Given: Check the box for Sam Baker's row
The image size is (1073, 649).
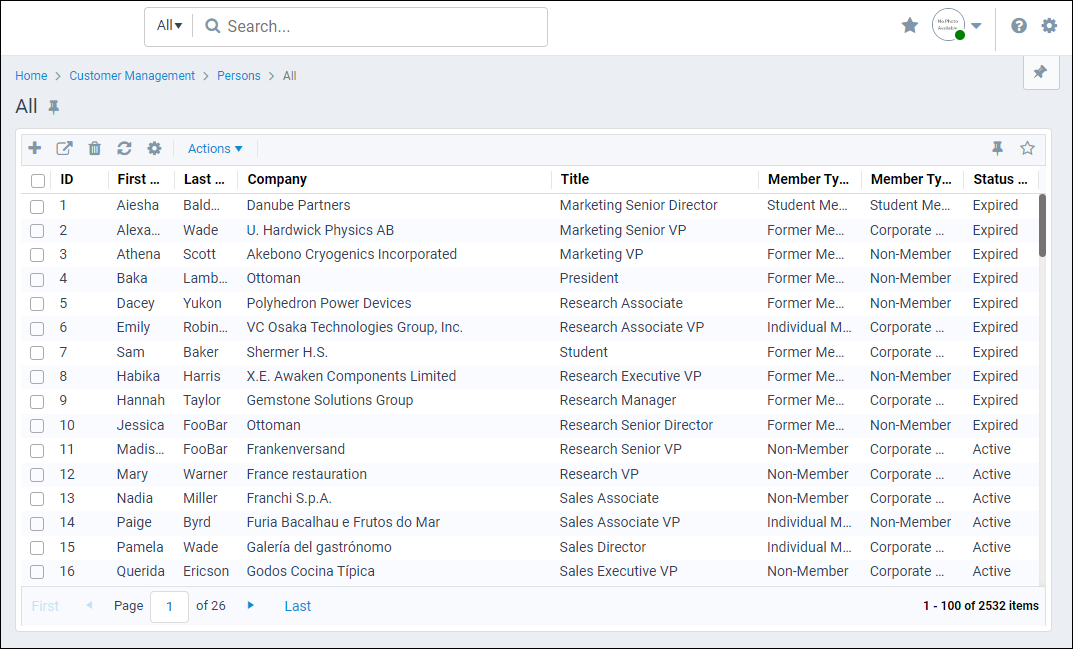Looking at the screenshot, I should (37, 353).
